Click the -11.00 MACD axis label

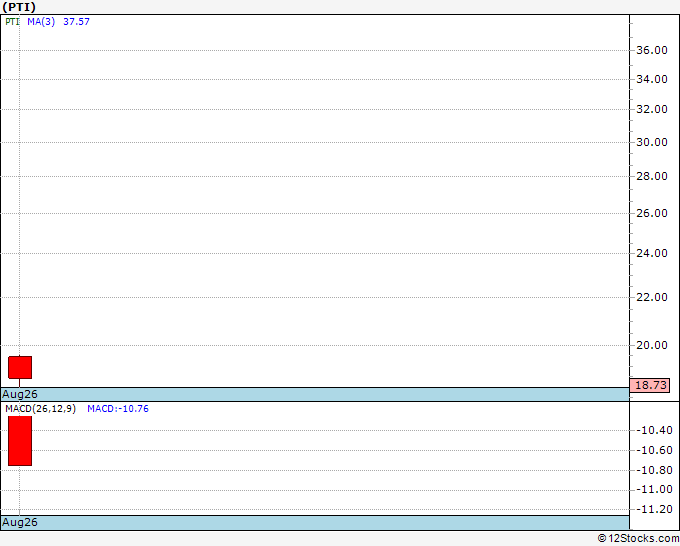coord(654,490)
